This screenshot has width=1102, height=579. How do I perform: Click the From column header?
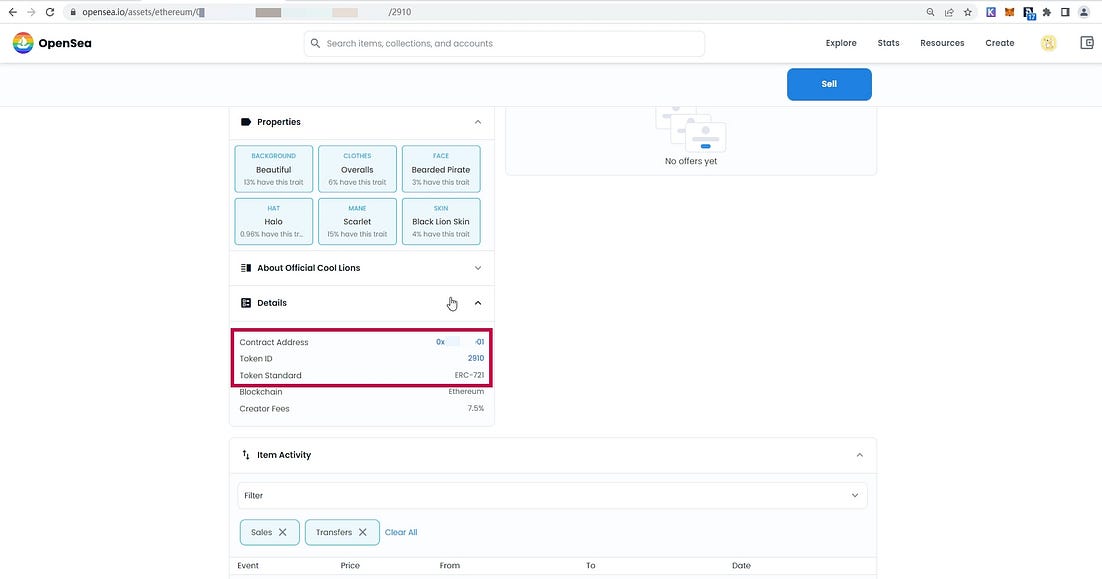point(450,565)
